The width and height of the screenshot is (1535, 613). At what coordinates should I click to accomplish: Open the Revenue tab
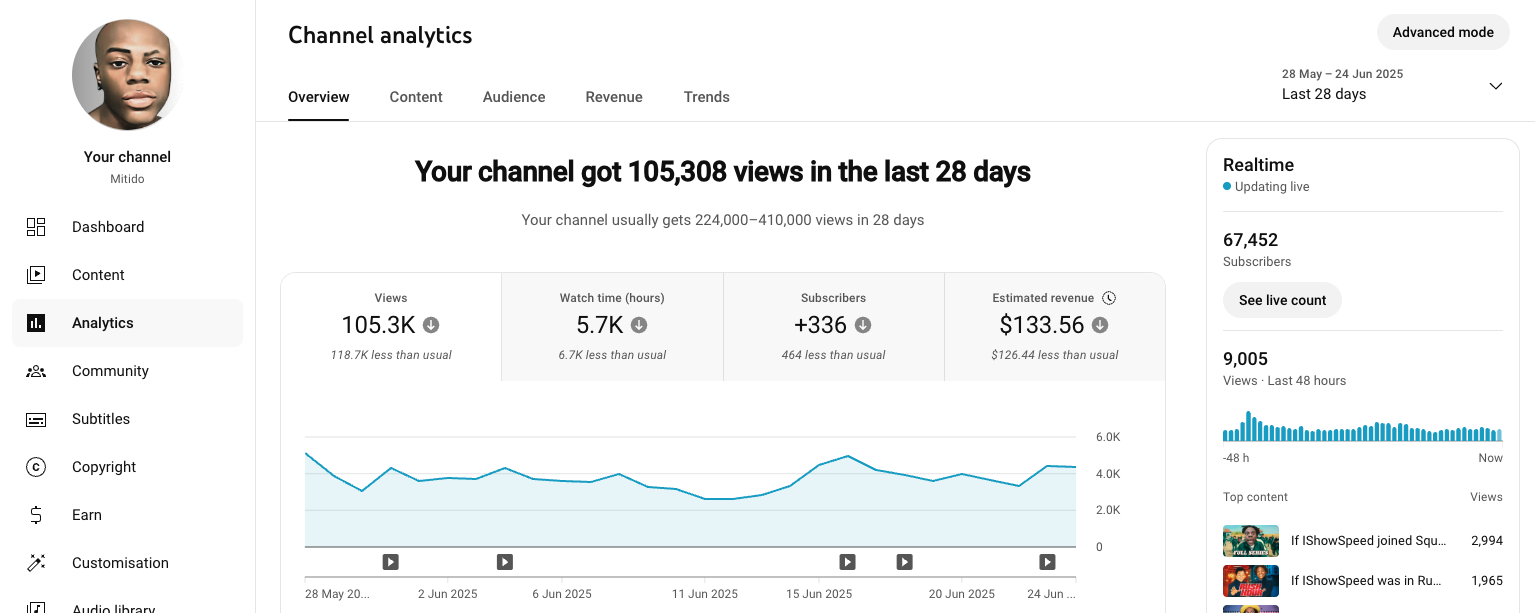(x=614, y=97)
